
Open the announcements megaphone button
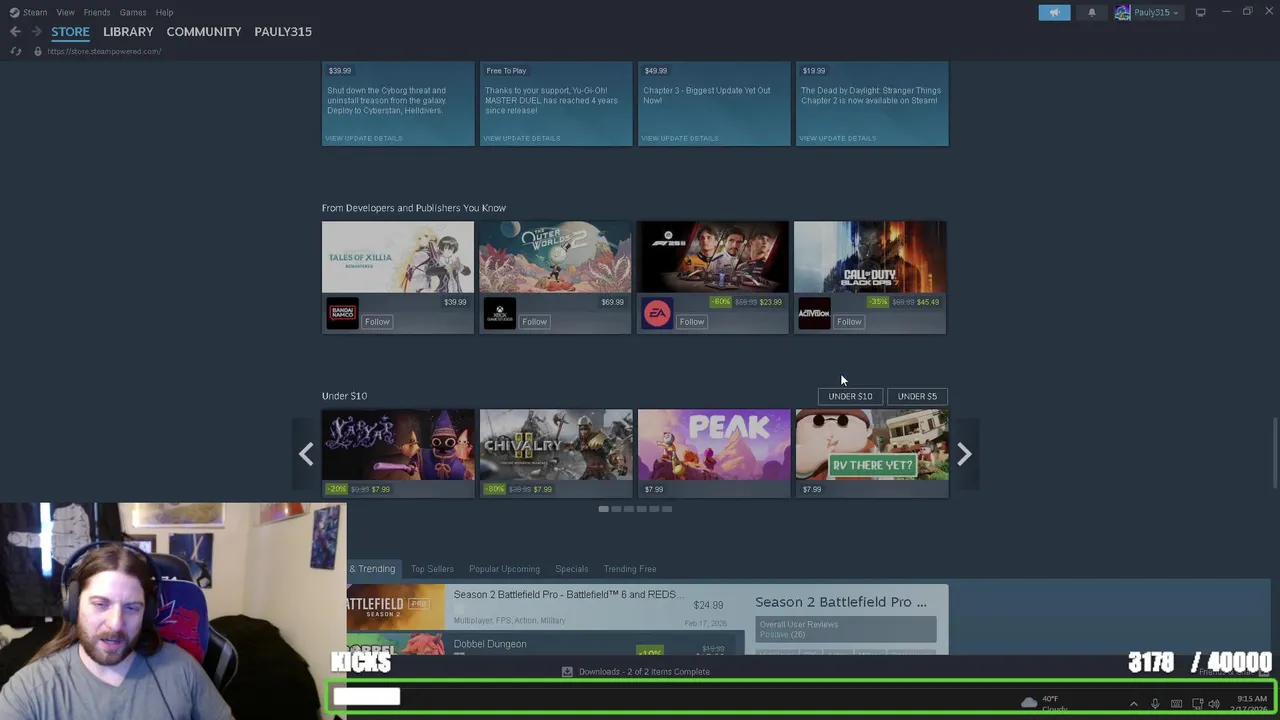coord(1054,12)
